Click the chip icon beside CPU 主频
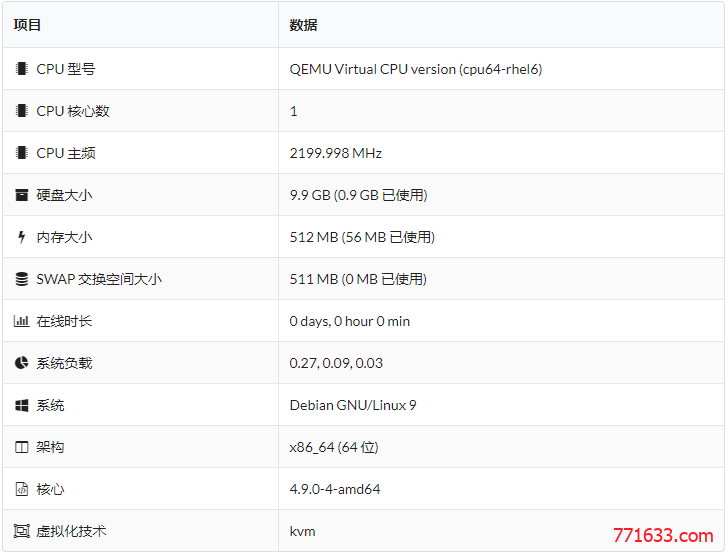This screenshot has width=728, height=554. [x=21, y=153]
